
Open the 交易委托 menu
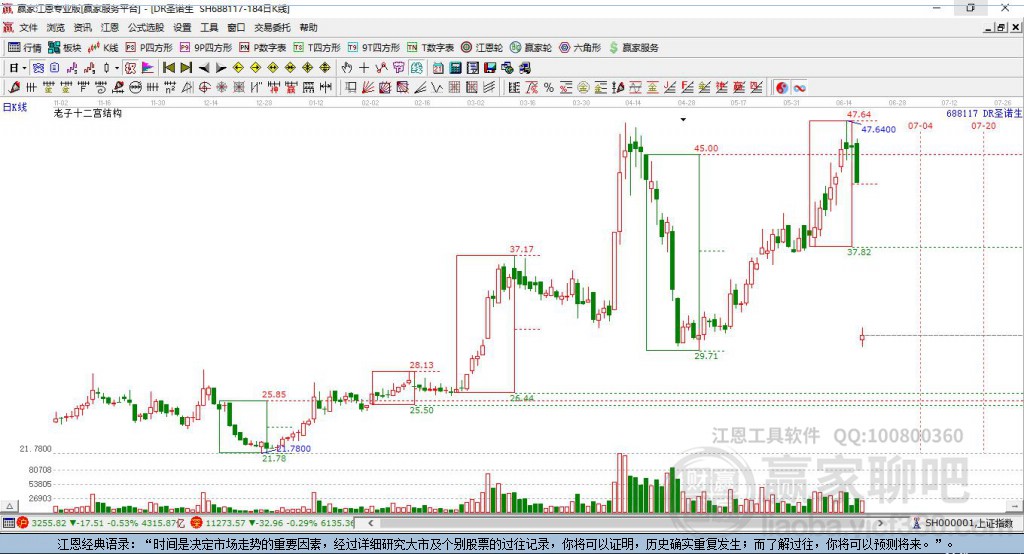point(272,27)
